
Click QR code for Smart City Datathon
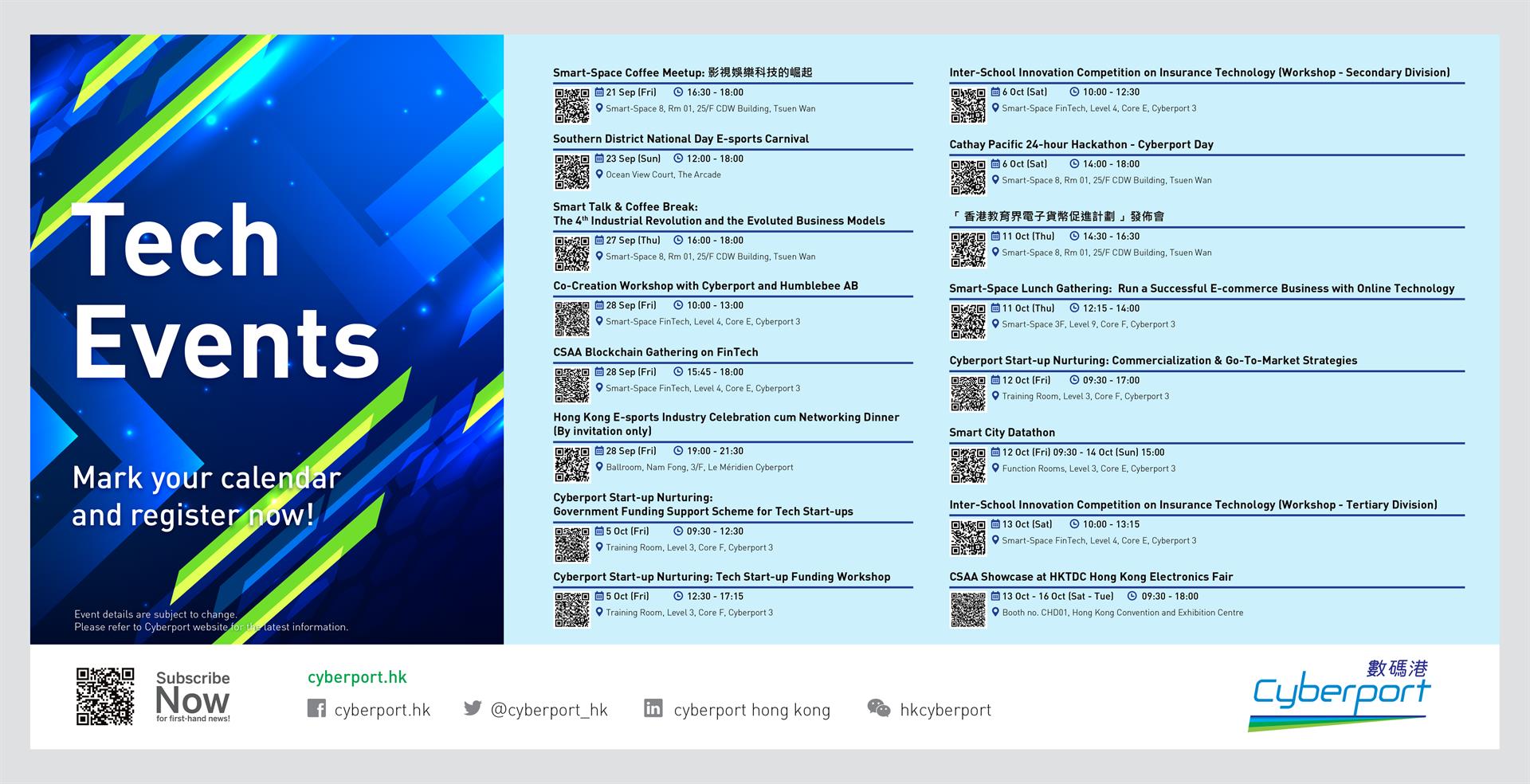[x=968, y=465]
